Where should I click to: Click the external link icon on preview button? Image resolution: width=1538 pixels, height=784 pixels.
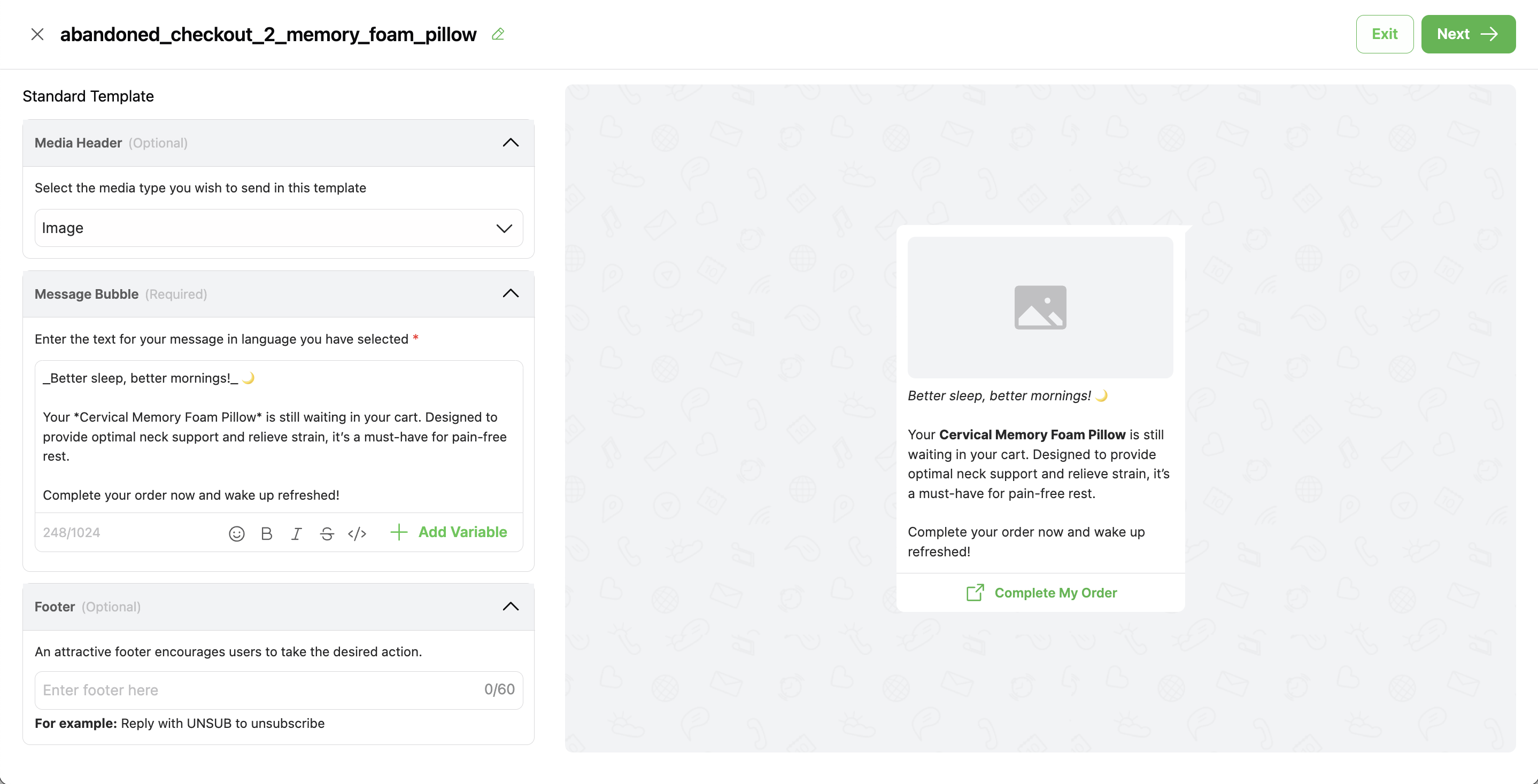coord(975,593)
